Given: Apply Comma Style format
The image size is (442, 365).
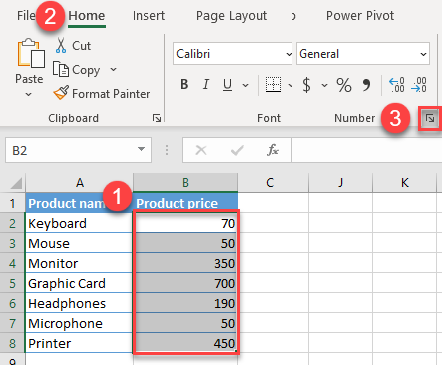Looking at the screenshot, I should click(366, 85).
